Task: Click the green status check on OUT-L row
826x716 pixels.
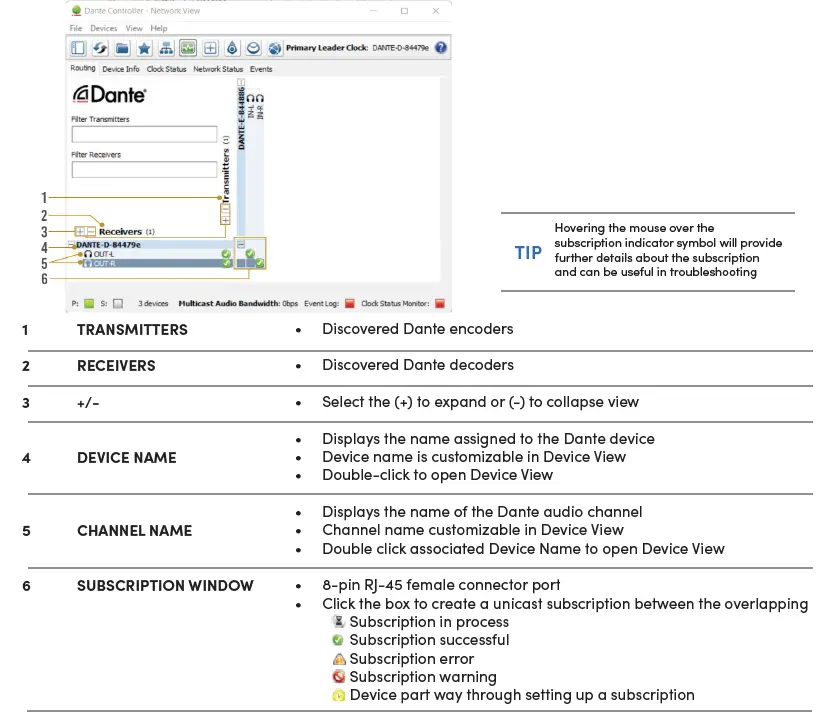Action: click(226, 254)
